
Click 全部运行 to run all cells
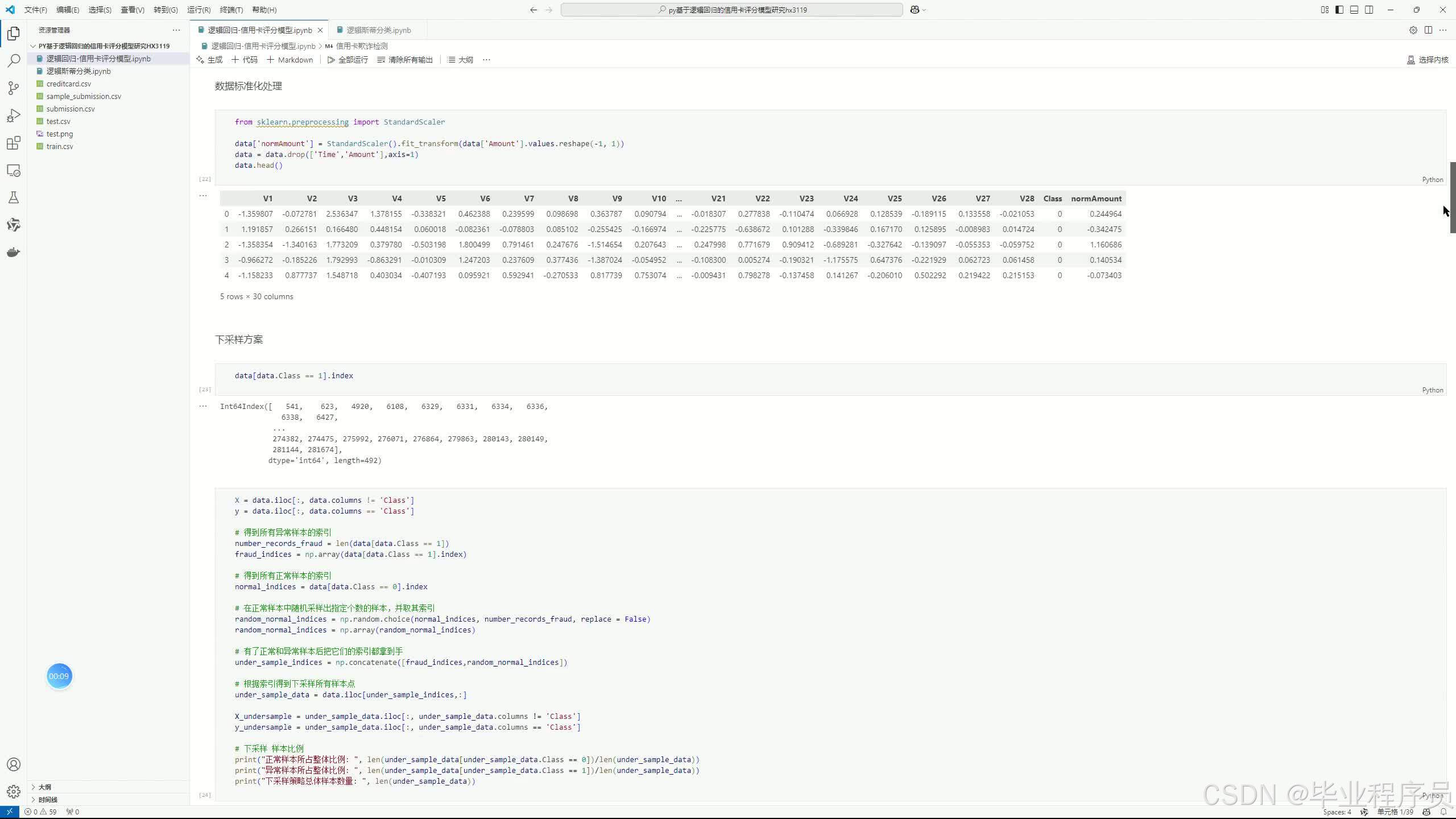pyautogui.click(x=348, y=60)
